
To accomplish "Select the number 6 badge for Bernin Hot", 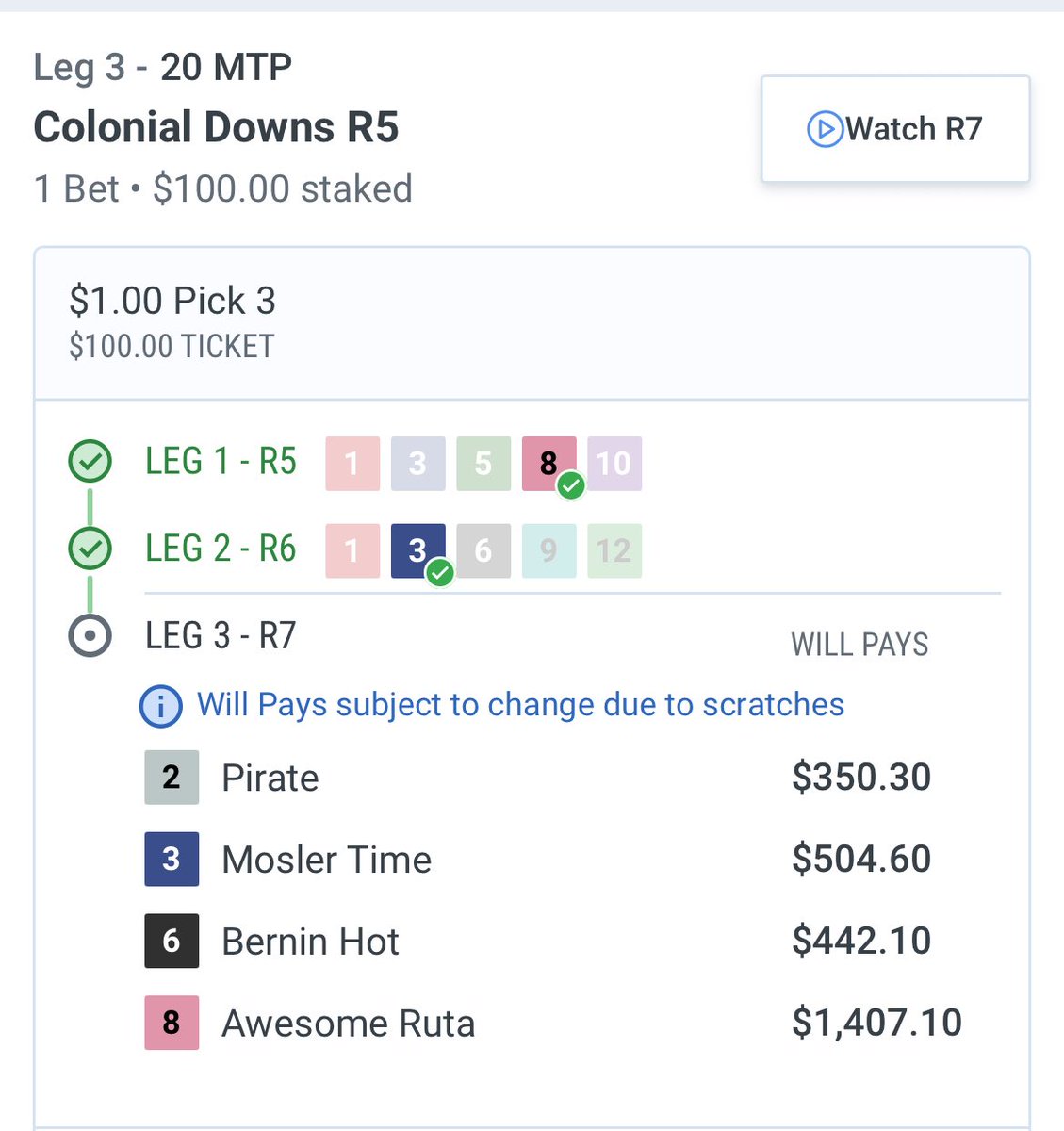I will click(x=172, y=941).
